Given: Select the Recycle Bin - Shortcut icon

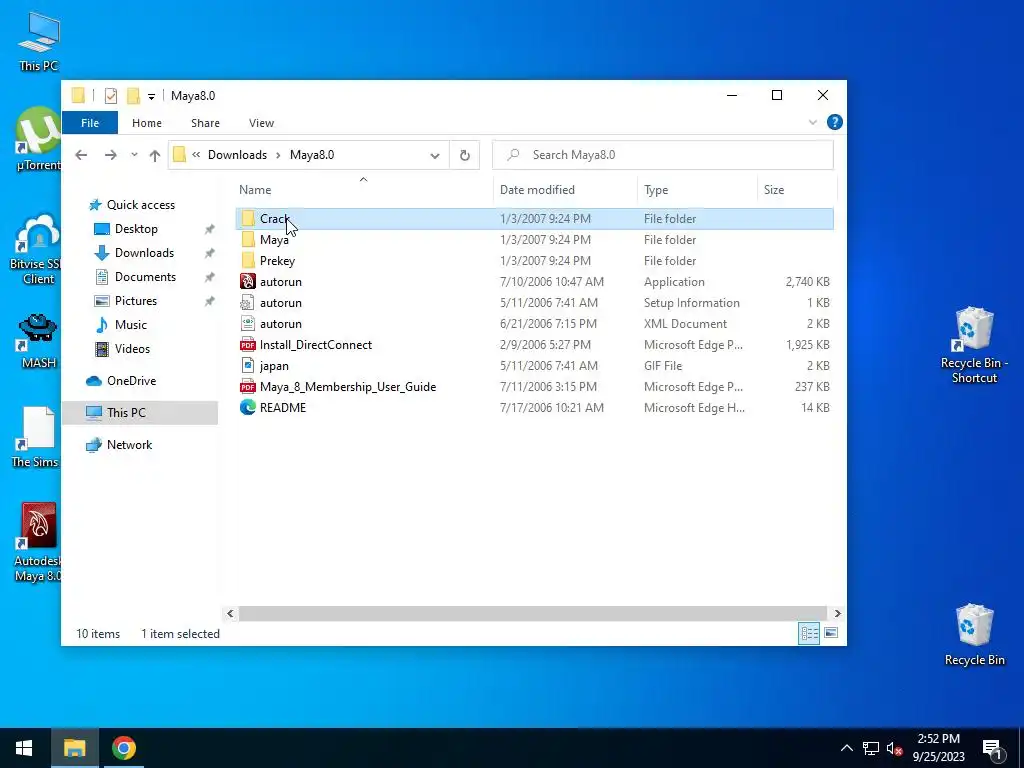Looking at the screenshot, I should [974, 345].
